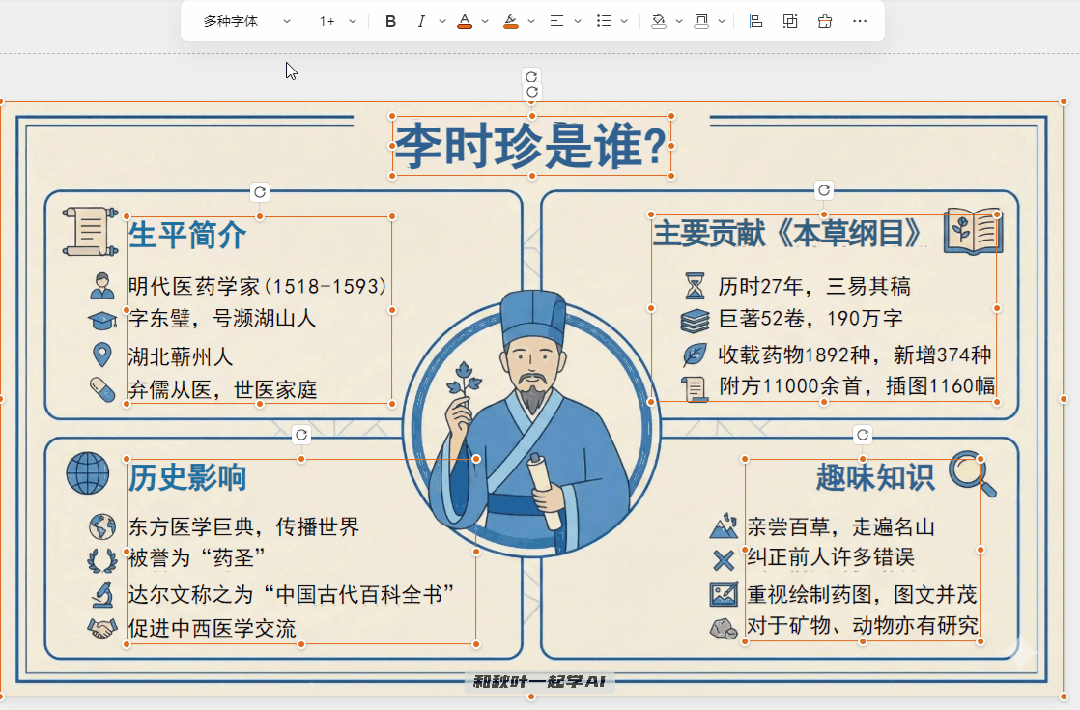Screen dimensions: 1080x710
Task: Open the font size dropdown
Action: tap(351, 20)
